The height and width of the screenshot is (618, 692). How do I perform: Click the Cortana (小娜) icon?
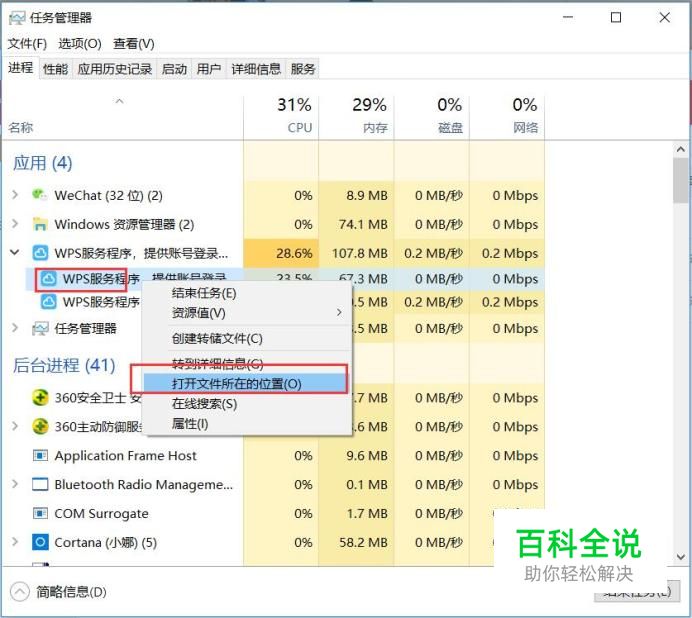click(x=40, y=542)
